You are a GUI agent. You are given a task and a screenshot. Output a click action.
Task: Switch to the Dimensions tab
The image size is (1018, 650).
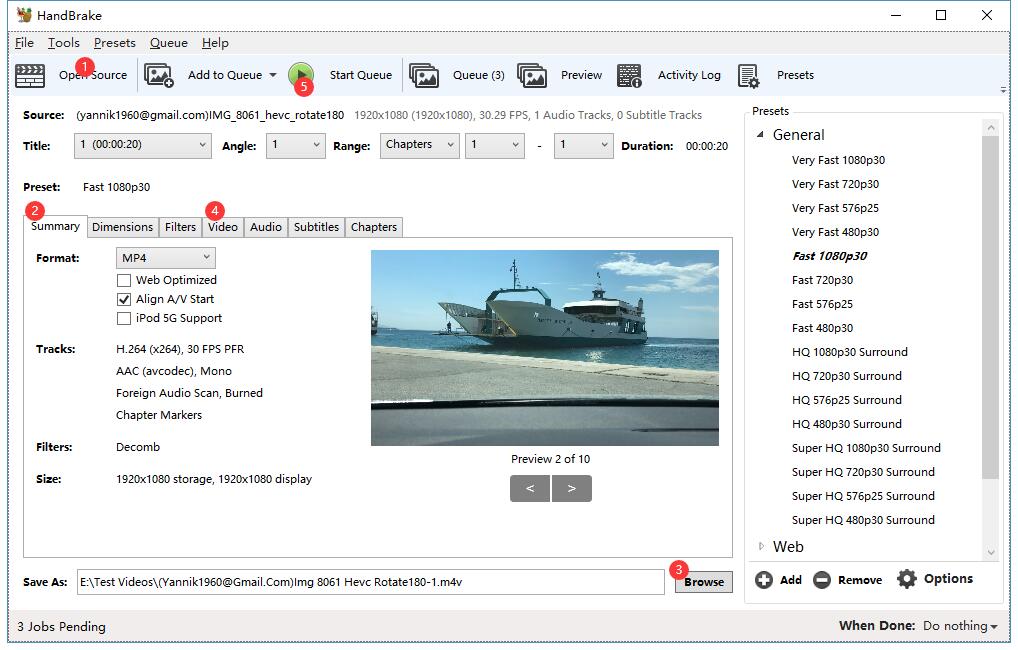pyautogui.click(x=123, y=227)
